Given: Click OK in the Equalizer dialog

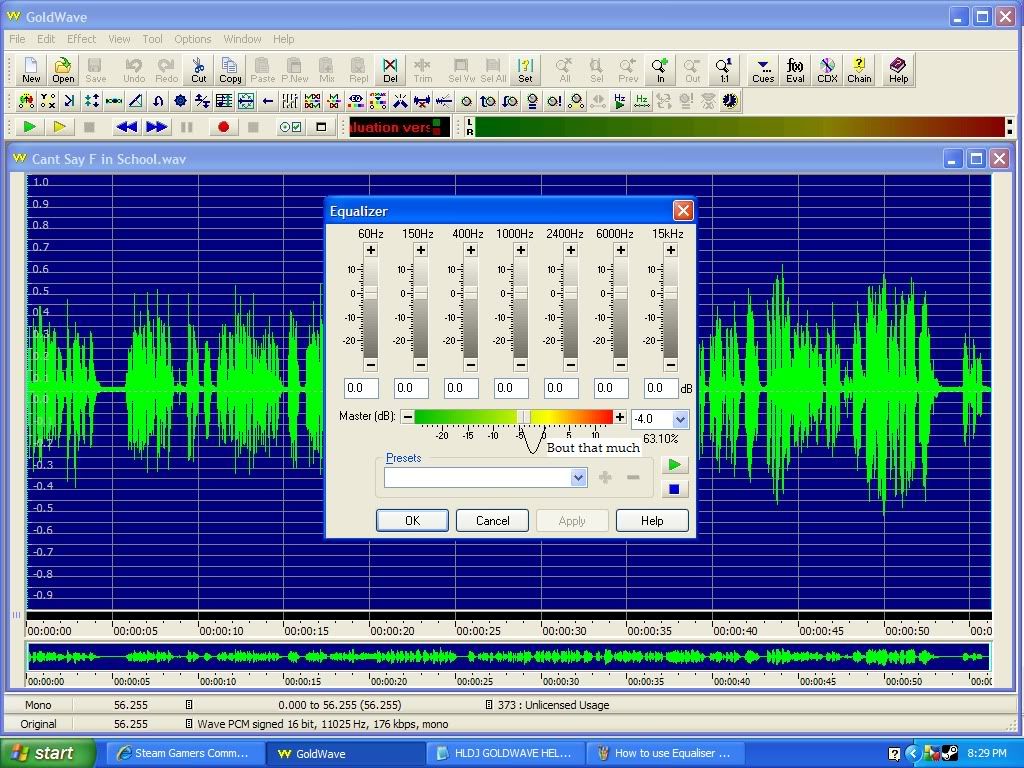Looking at the screenshot, I should [412, 521].
